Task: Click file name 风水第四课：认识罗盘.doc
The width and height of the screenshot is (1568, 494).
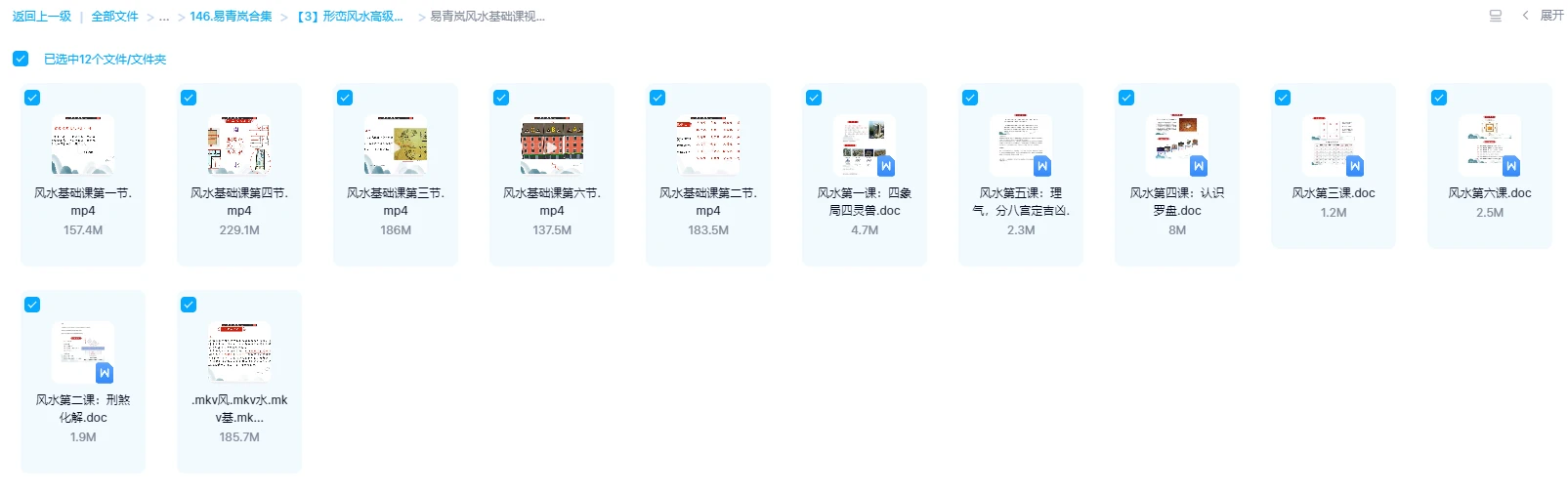Action: click(x=1177, y=202)
